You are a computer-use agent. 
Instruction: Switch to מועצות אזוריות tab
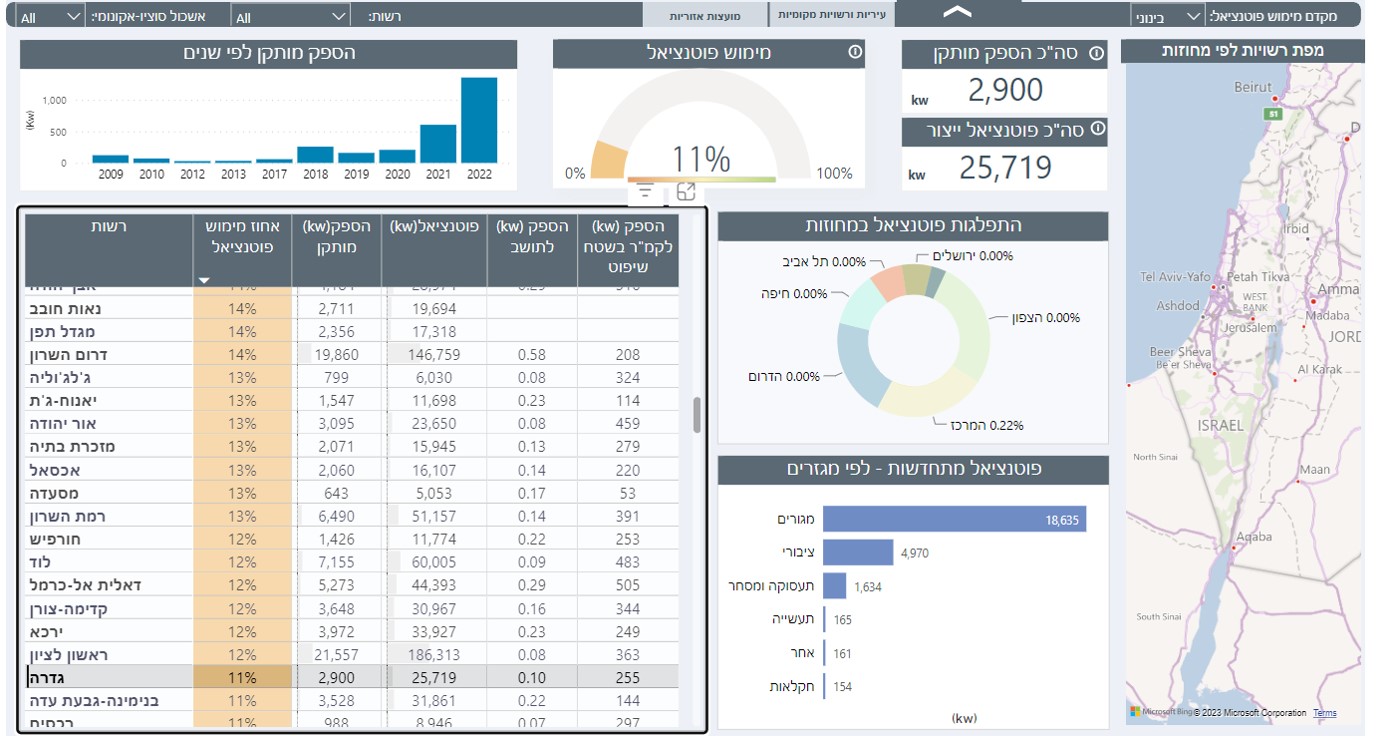pyautogui.click(x=704, y=17)
